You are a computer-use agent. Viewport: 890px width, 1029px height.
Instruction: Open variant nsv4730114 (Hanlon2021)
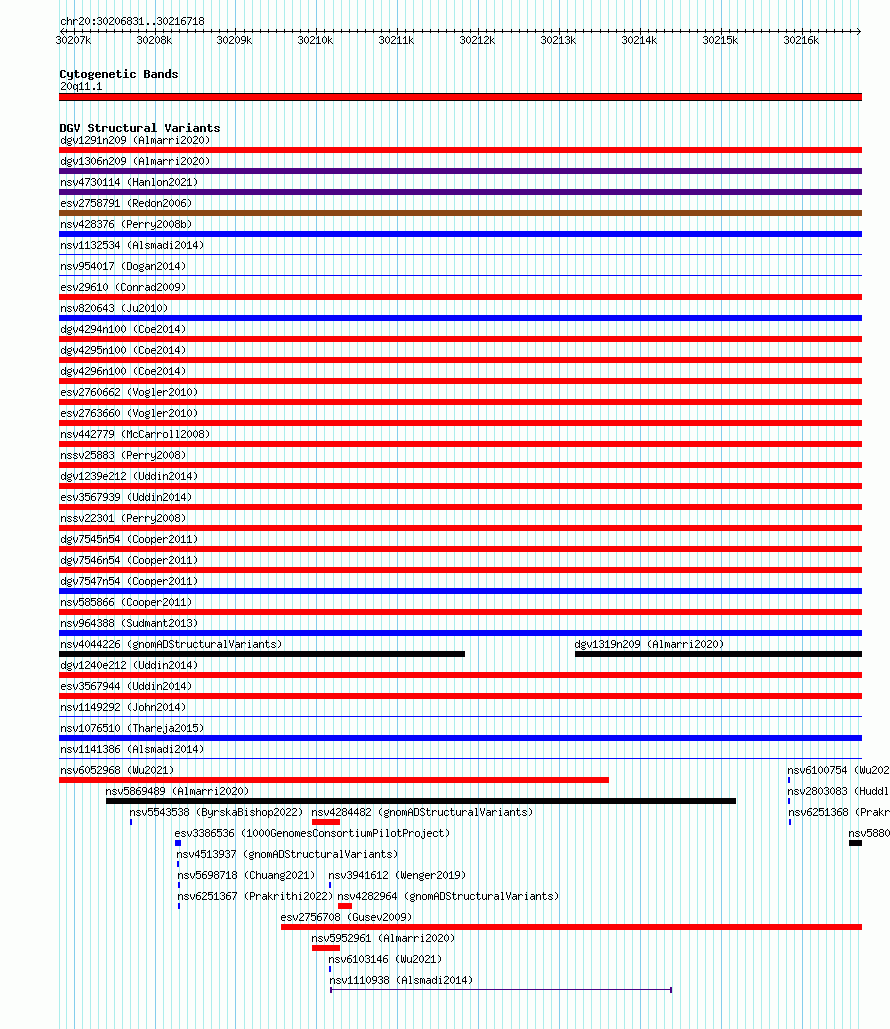pos(129,182)
